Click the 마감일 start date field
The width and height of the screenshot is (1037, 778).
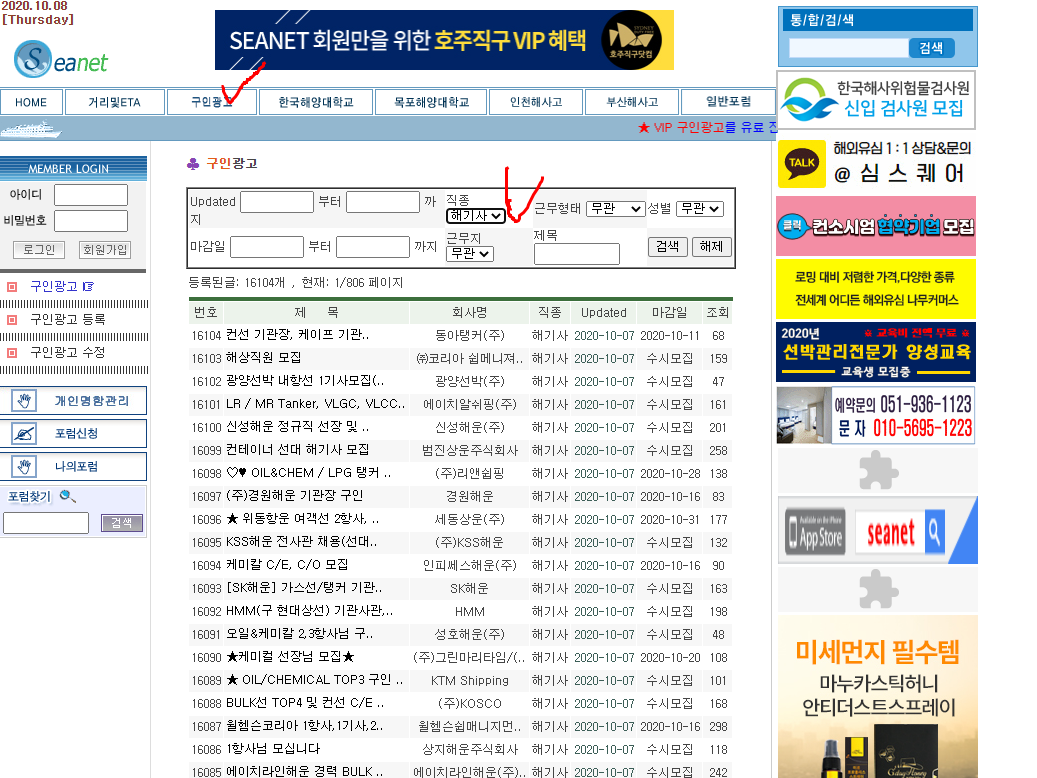tap(267, 247)
